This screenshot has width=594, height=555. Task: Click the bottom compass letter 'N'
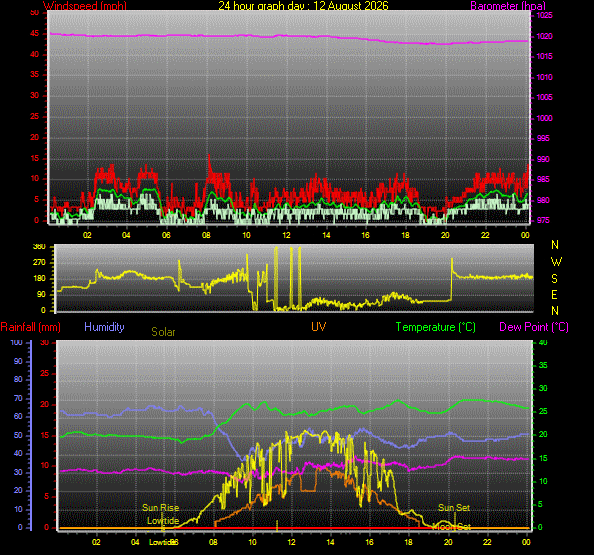click(555, 311)
